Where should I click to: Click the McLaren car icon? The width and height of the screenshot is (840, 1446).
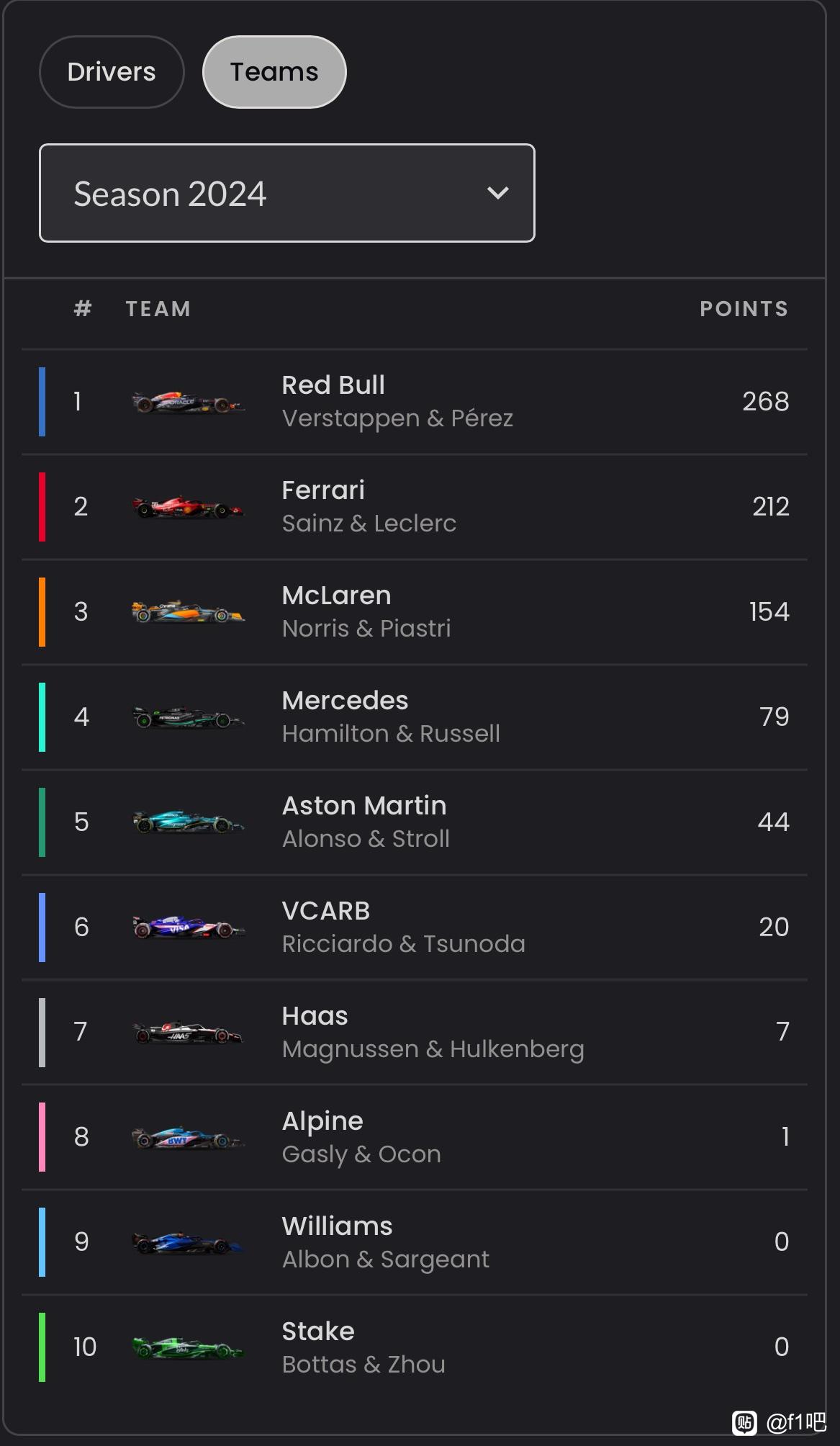[x=189, y=612]
